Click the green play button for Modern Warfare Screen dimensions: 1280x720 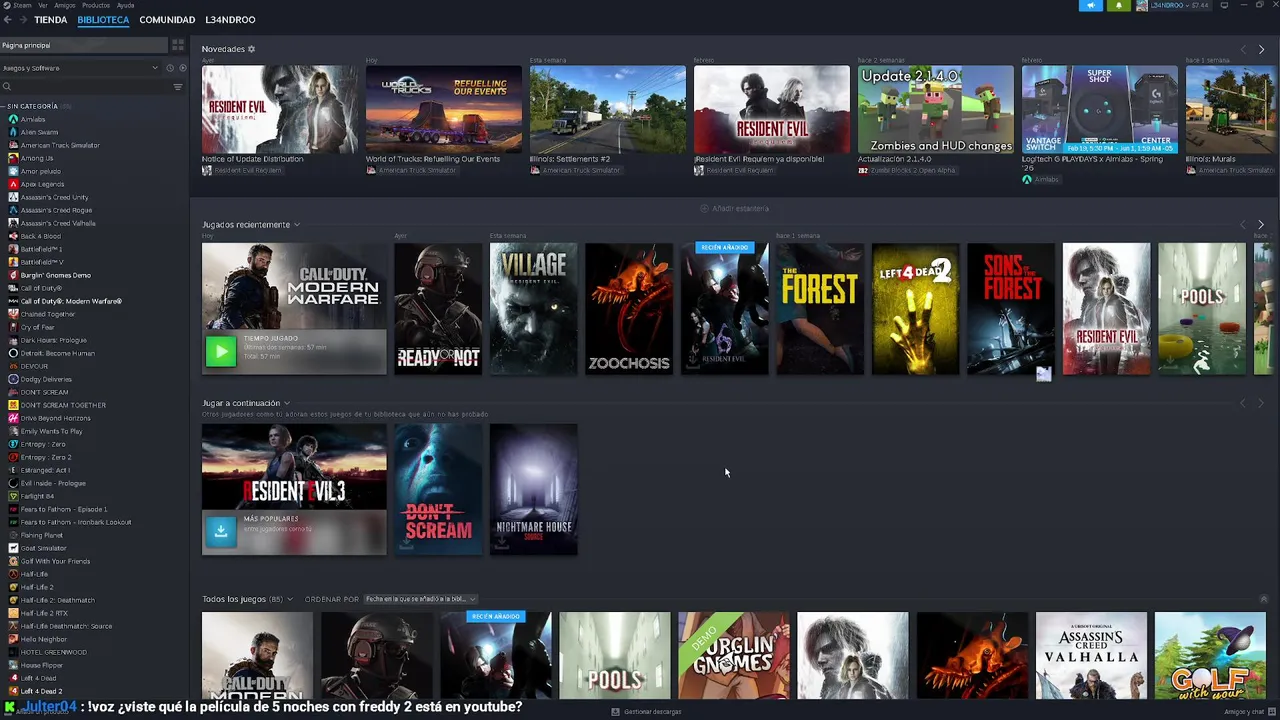(221, 351)
